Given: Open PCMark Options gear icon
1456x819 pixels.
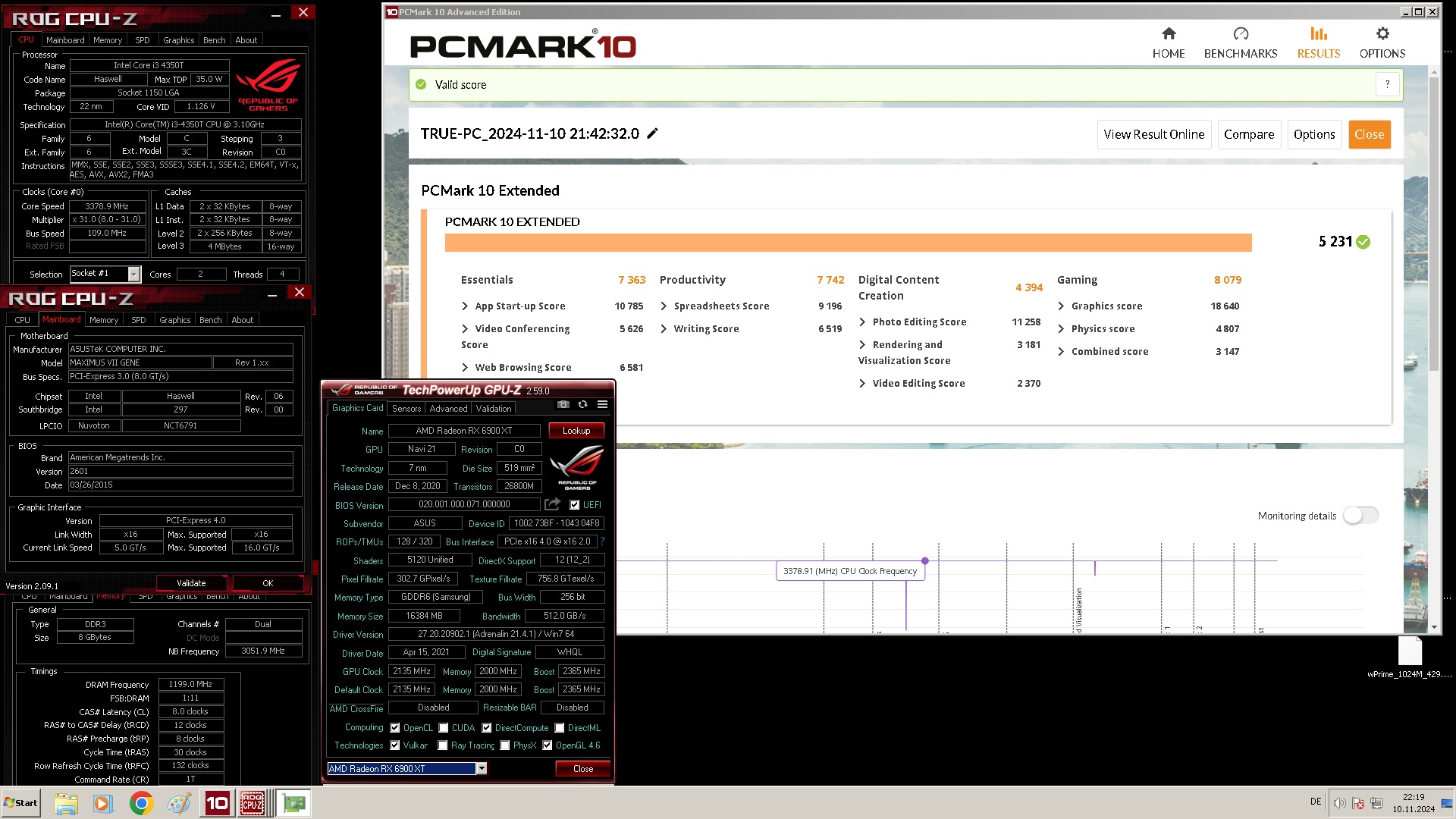Looking at the screenshot, I should click(1382, 33).
